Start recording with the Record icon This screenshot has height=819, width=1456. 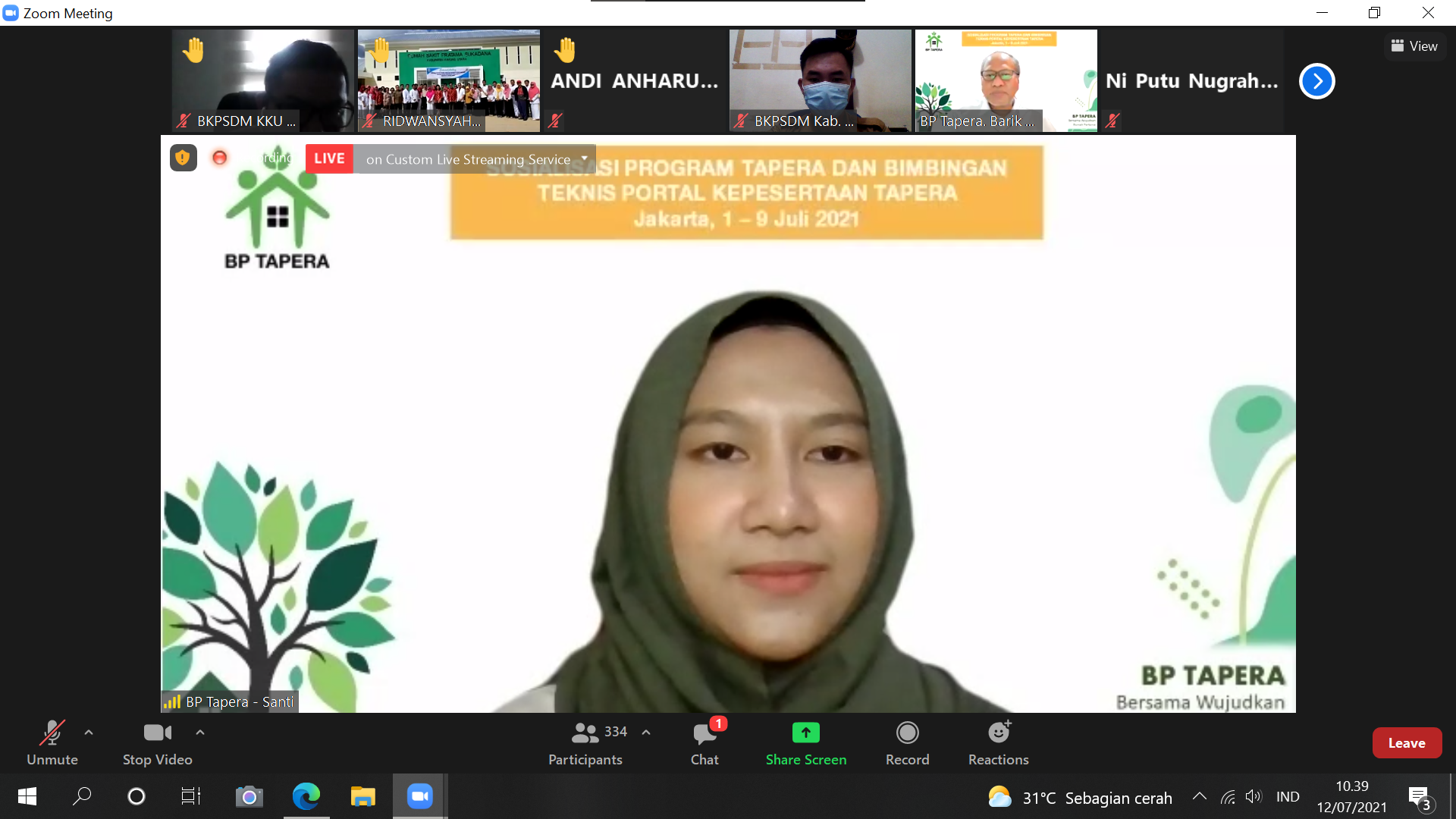pyautogui.click(x=907, y=733)
